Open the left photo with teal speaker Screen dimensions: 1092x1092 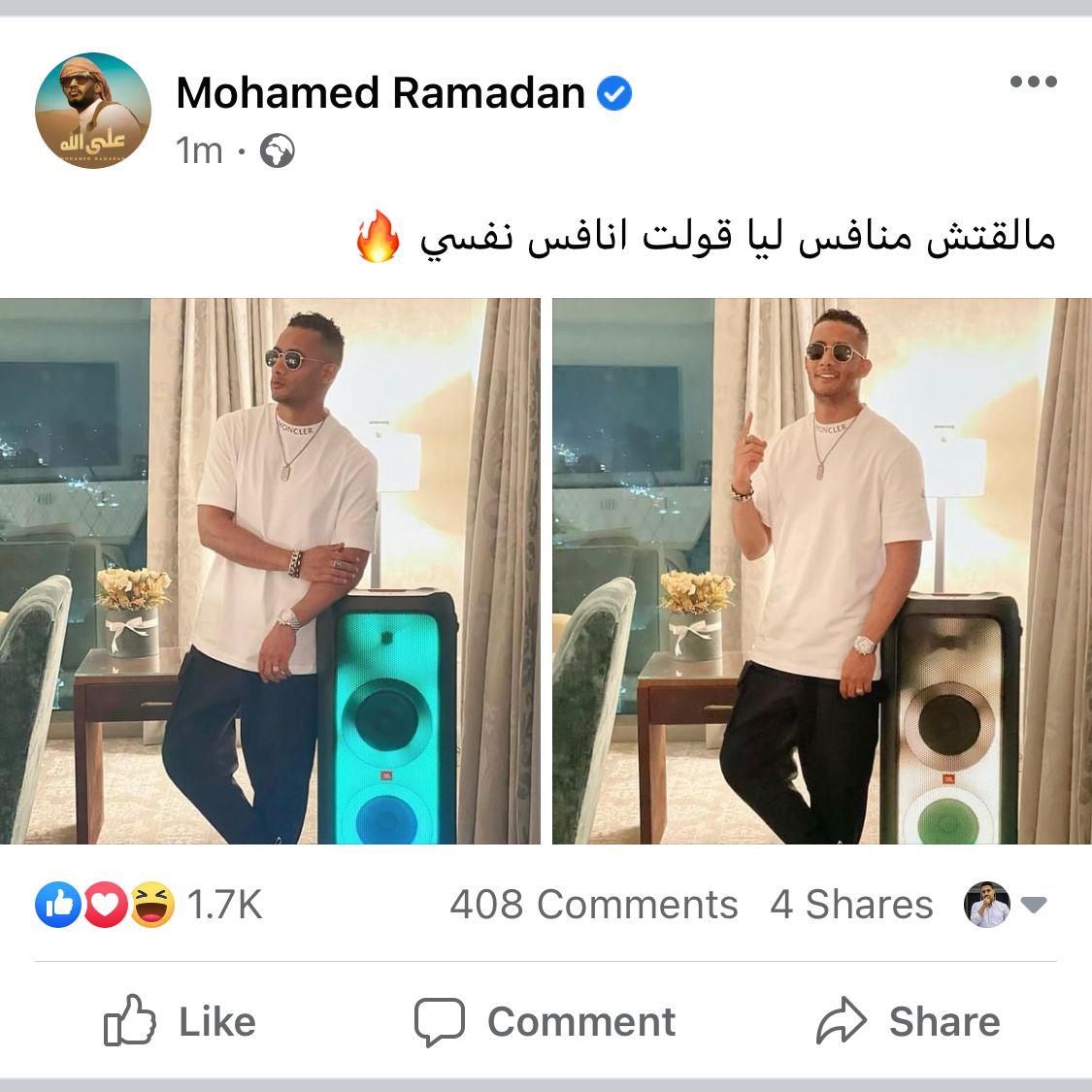click(270, 571)
